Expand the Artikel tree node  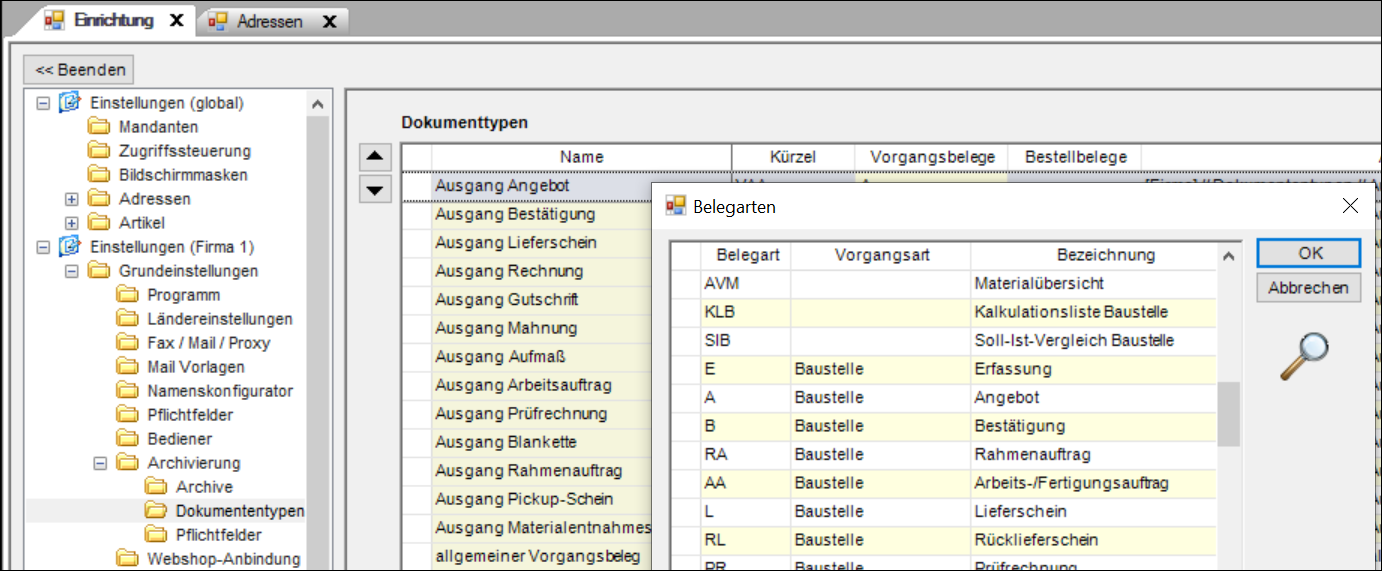click(x=71, y=222)
